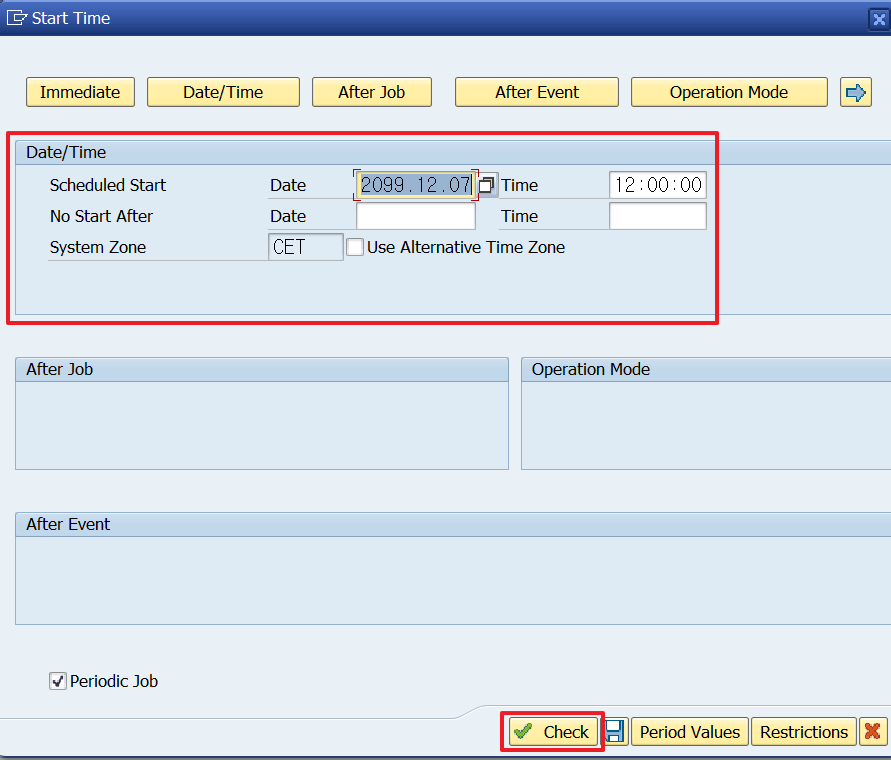
Task: Open the calendar picker for Scheduled Start date
Action: pos(486,184)
